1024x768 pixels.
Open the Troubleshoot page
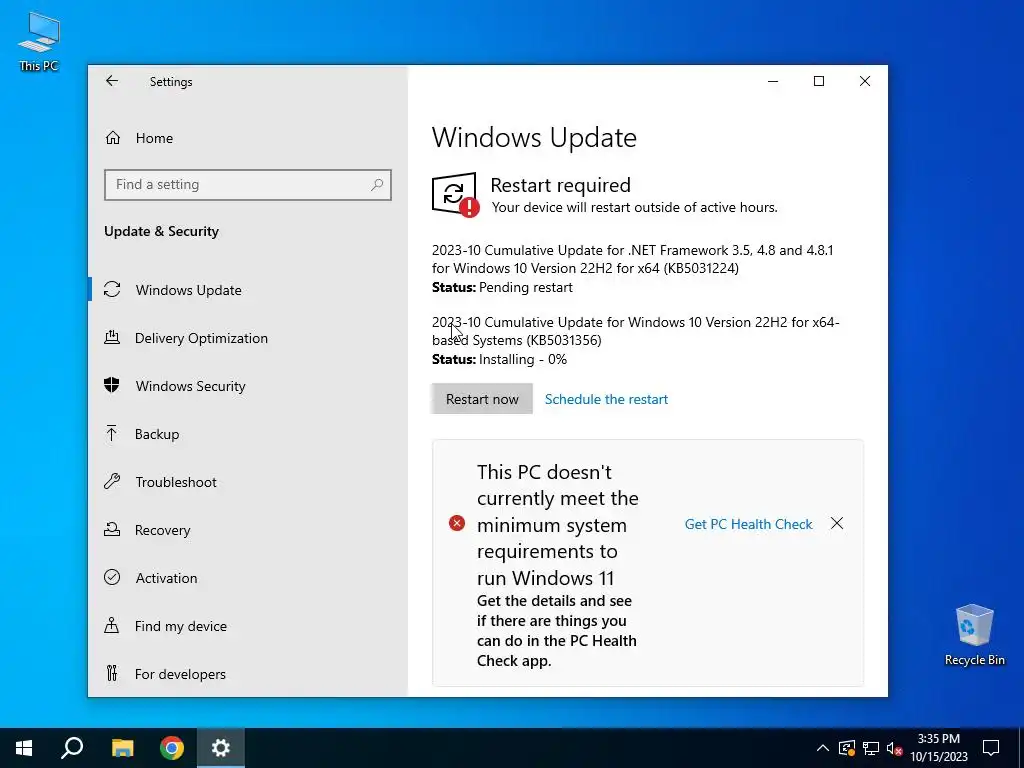pyautogui.click(x=248, y=482)
